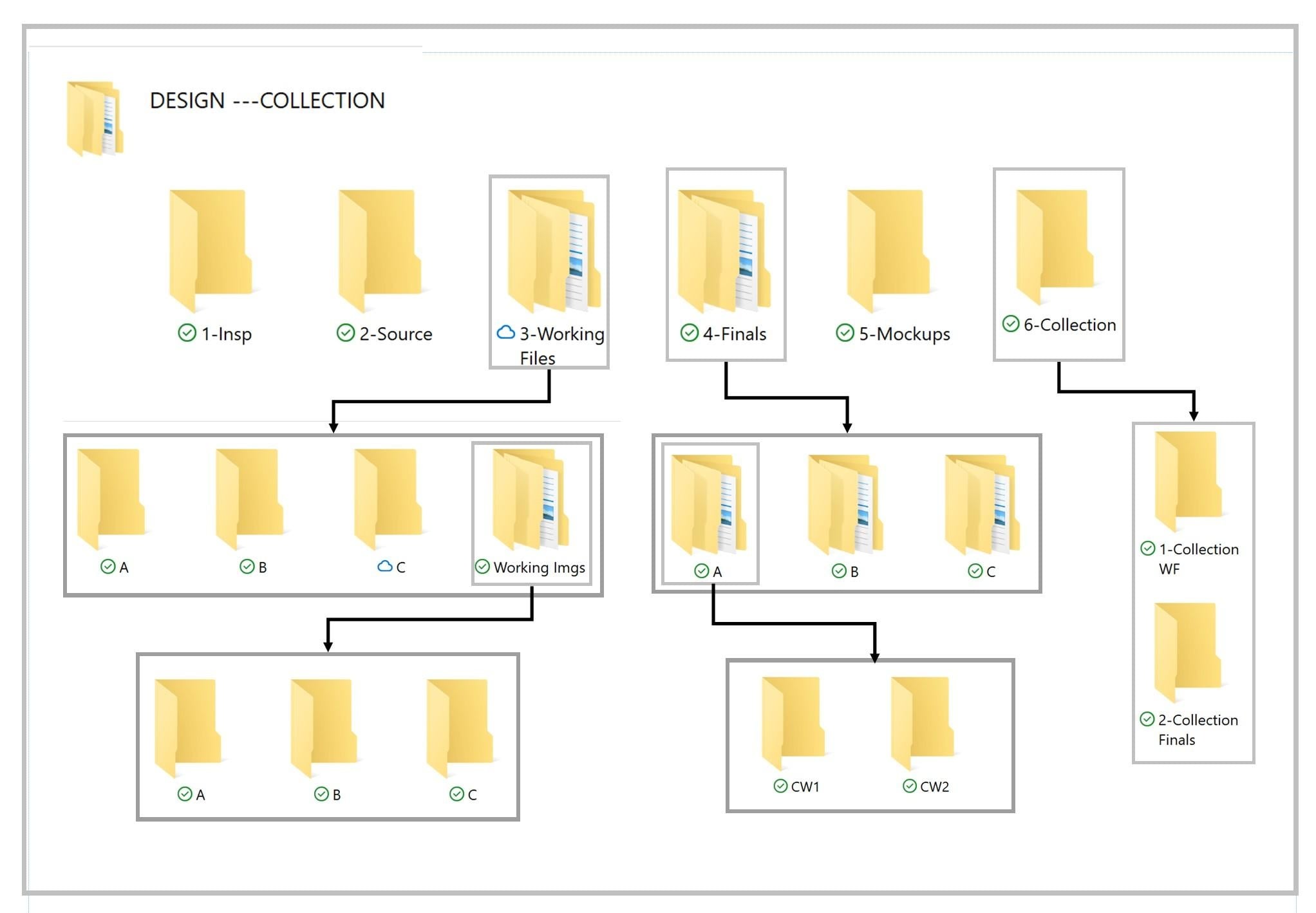The image size is (1316, 913).
Task: Open the 2-Source folder icon
Action: click(x=380, y=250)
